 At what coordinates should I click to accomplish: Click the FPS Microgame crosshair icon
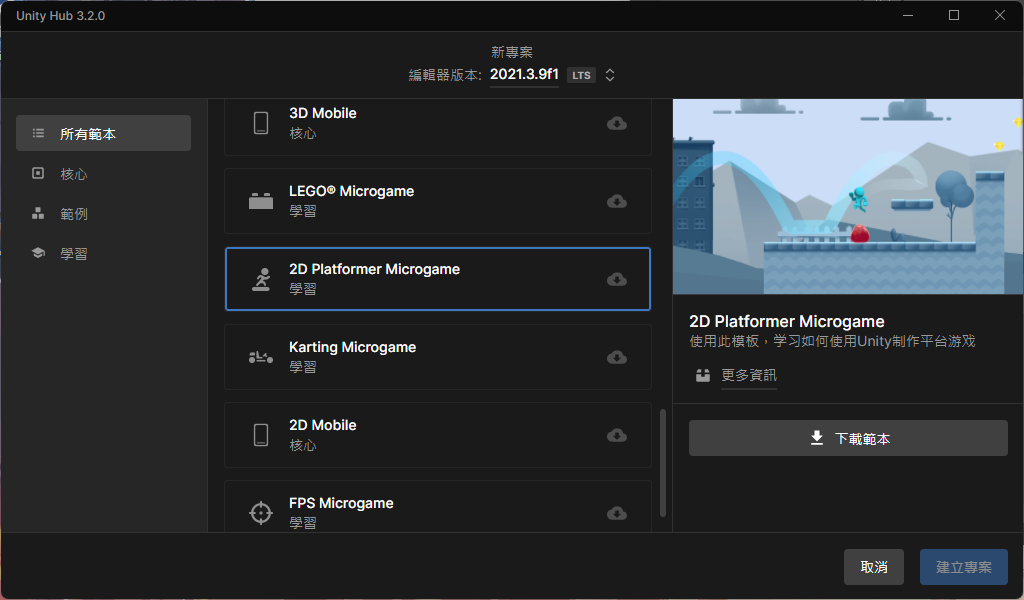tap(261, 513)
